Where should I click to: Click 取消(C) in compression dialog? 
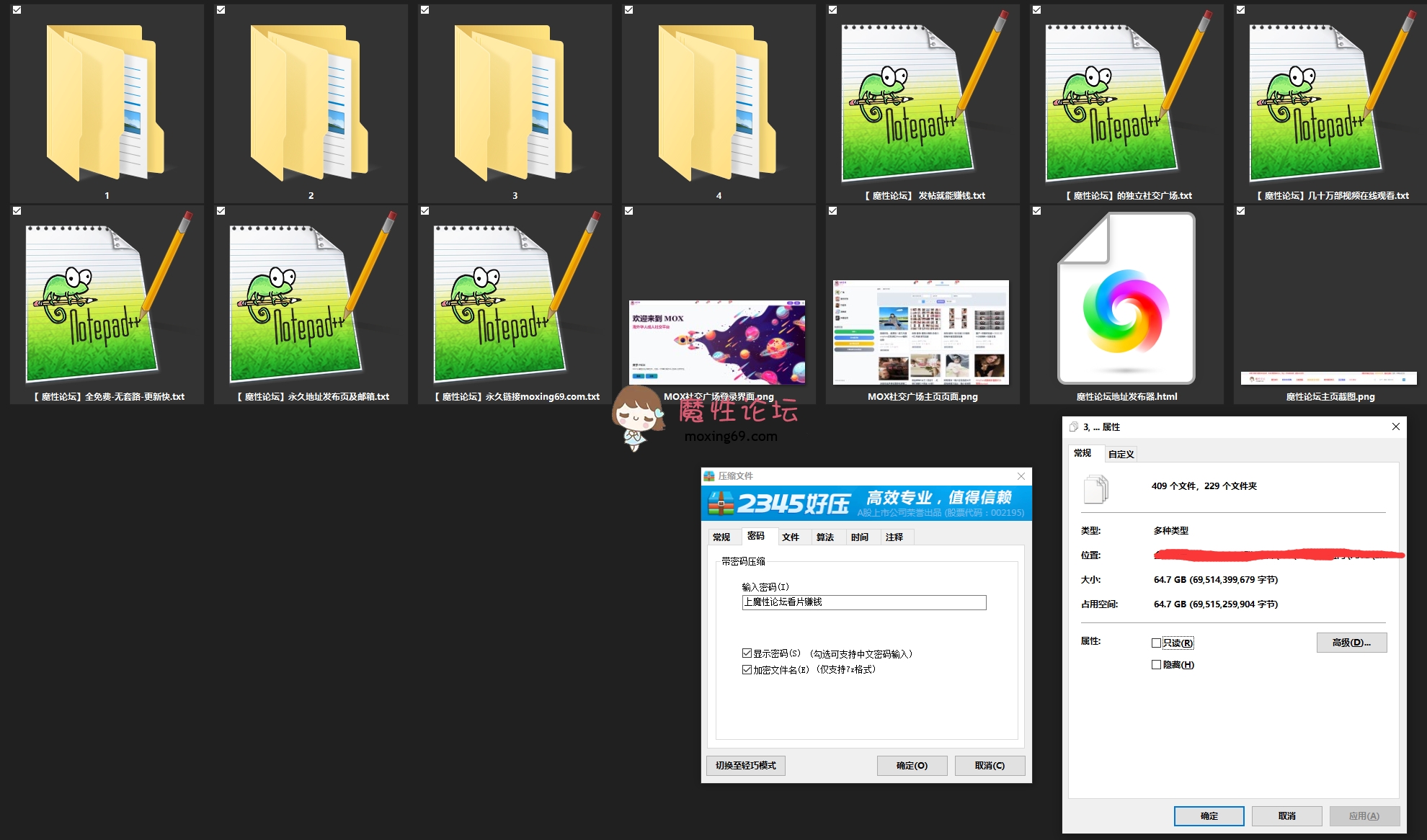990,765
